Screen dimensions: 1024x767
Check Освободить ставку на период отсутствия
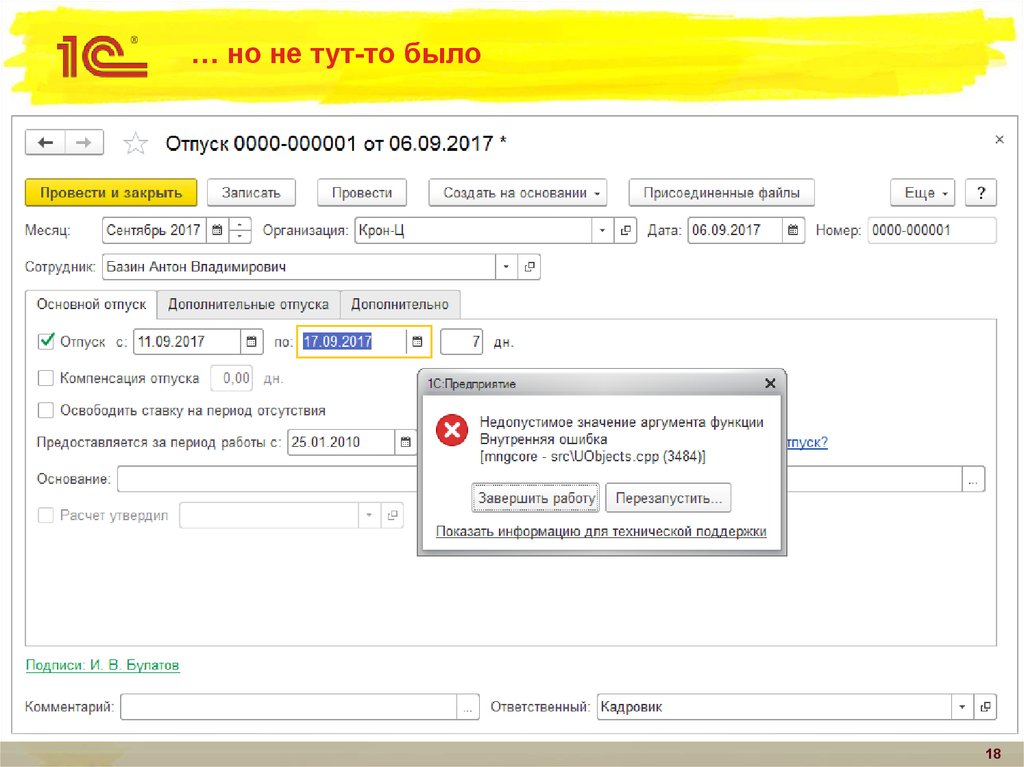coord(44,410)
